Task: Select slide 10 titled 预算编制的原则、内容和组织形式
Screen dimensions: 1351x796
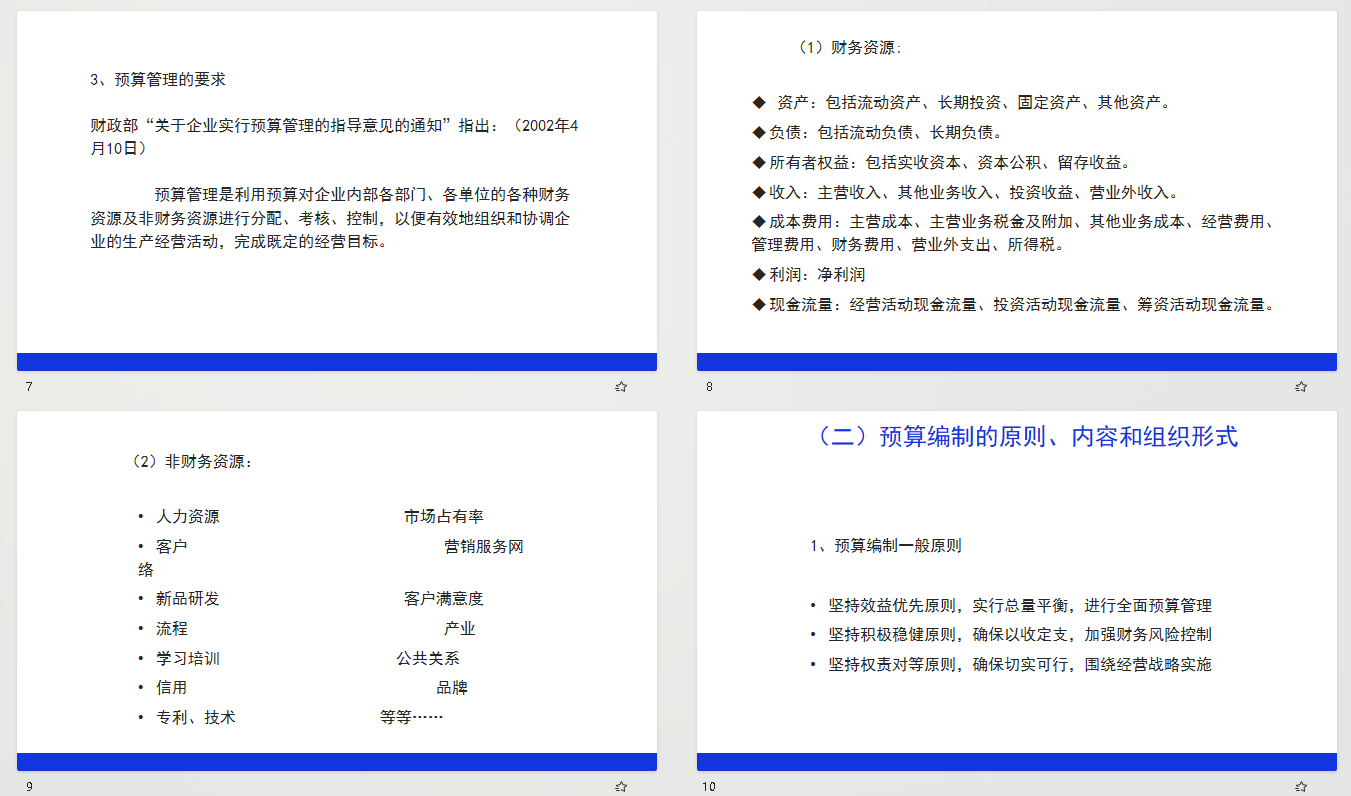Action: pyautogui.click(x=1017, y=591)
